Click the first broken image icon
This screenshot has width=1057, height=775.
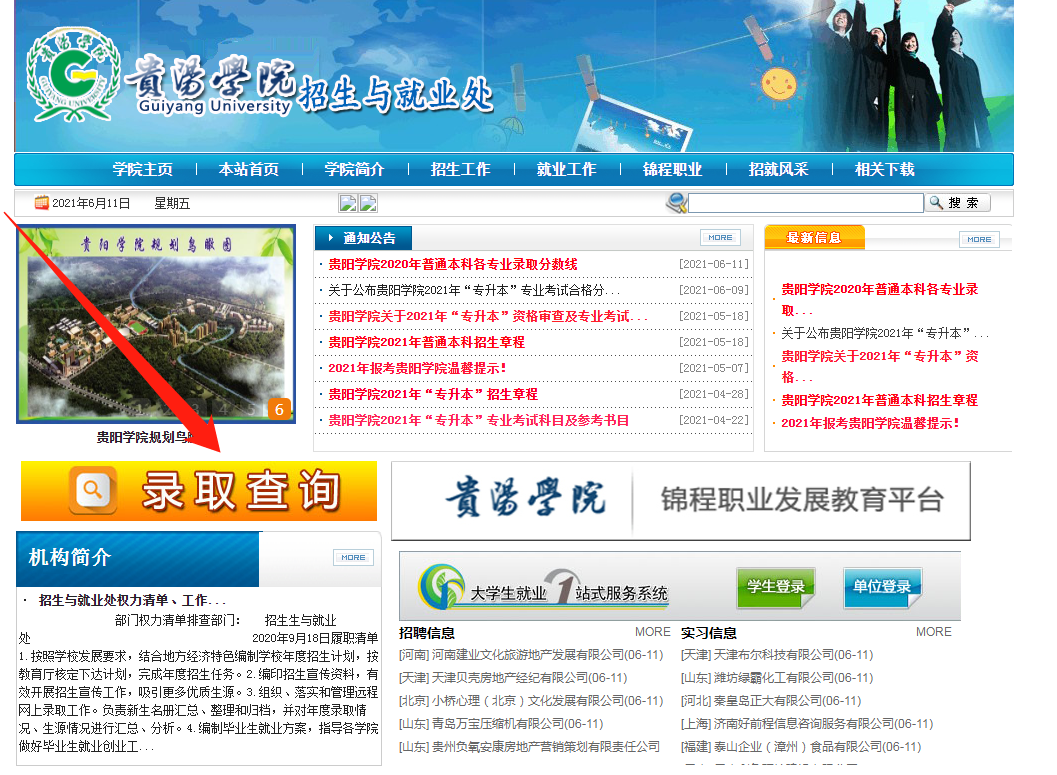[348, 203]
